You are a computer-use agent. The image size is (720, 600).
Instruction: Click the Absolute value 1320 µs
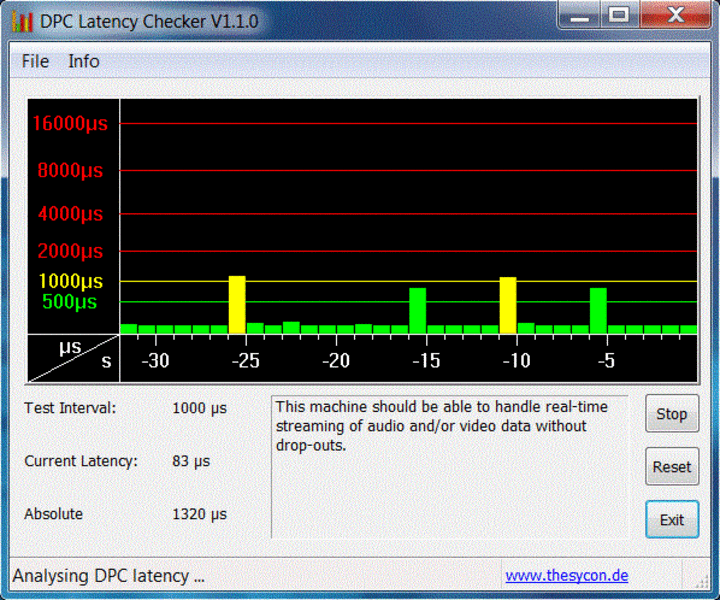tap(199, 514)
